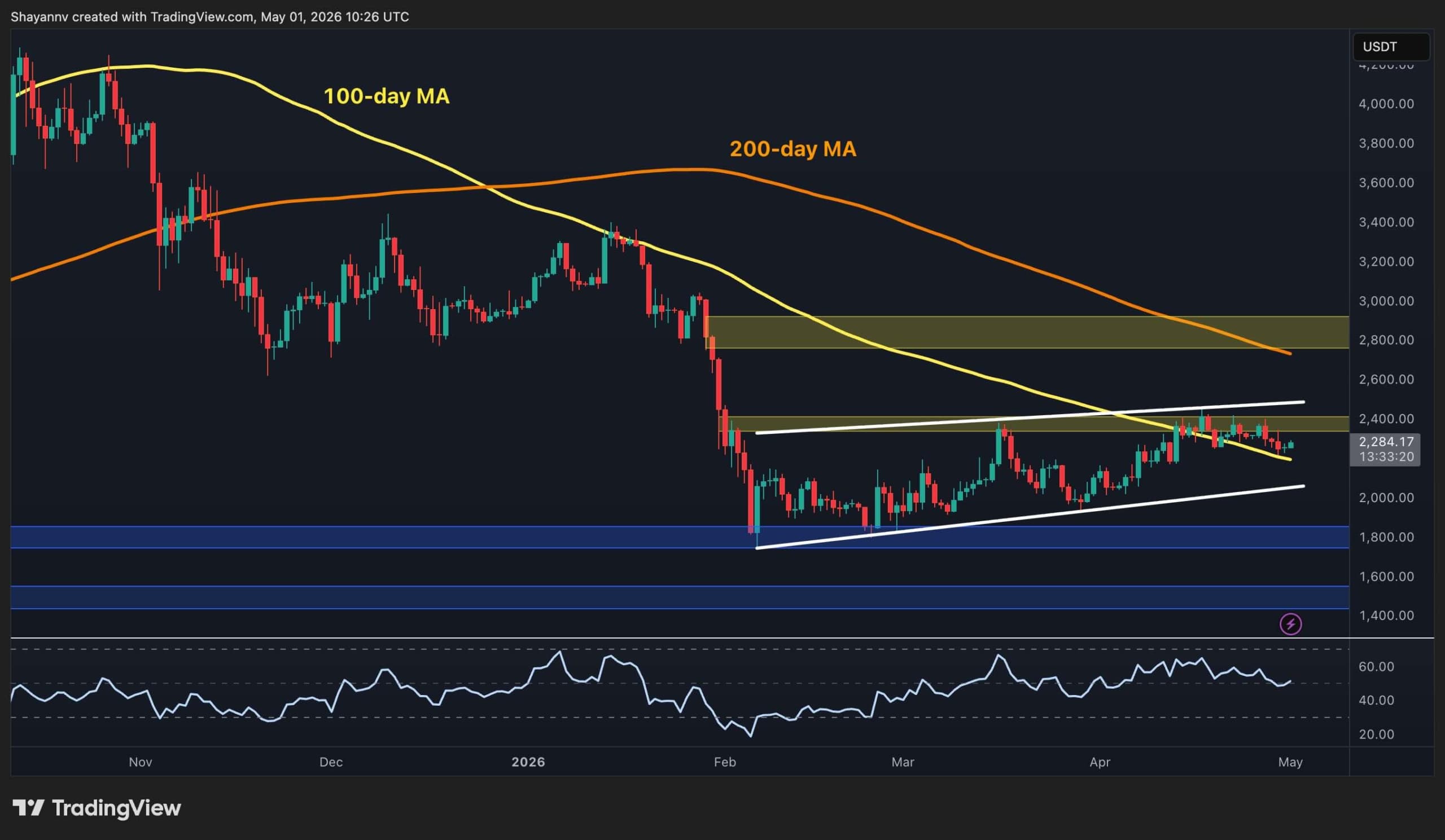Click the 4,000.00 price axis label
1445x840 pixels.
point(1386,104)
